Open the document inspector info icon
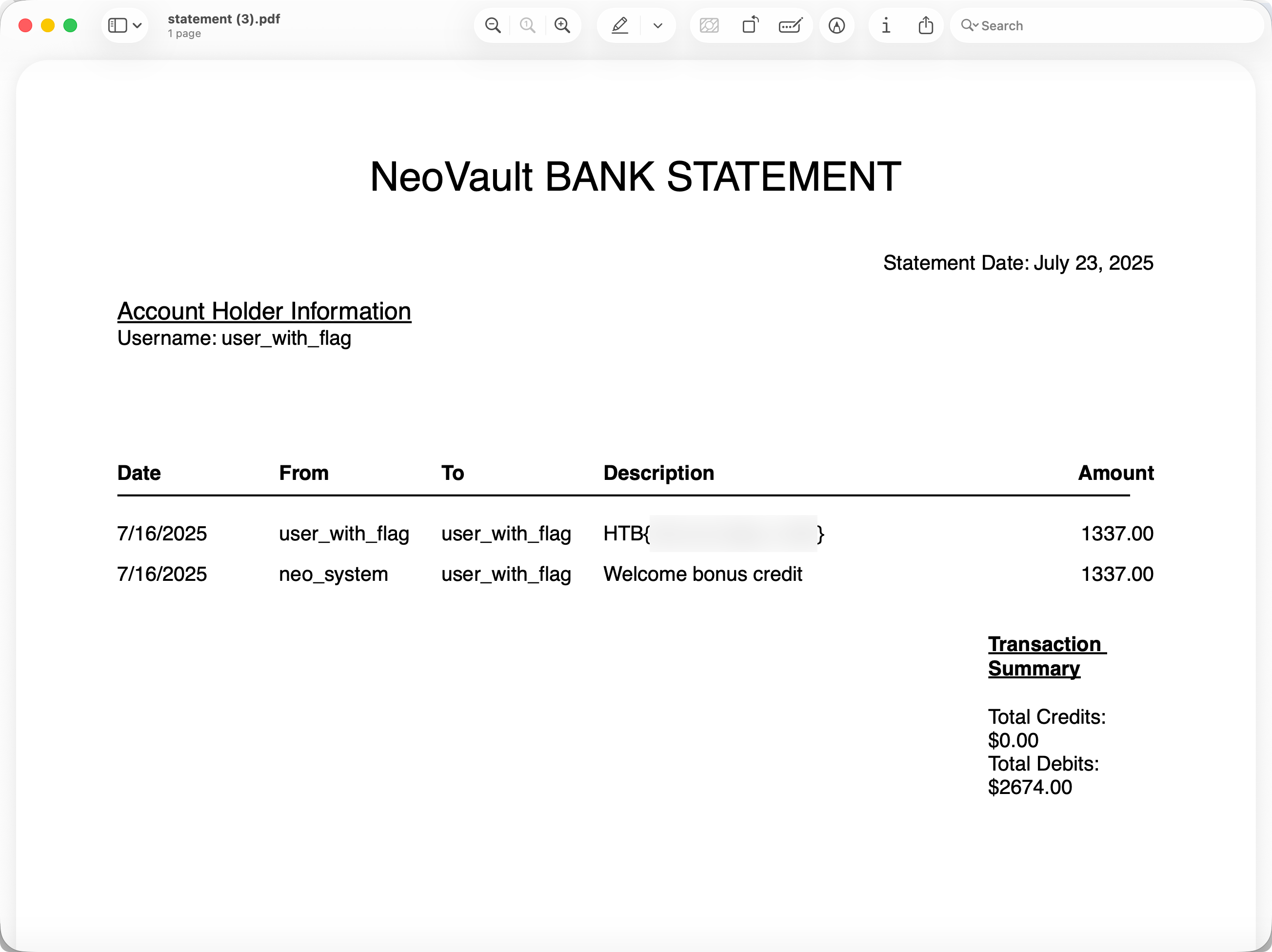The image size is (1272, 952). (x=886, y=25)
